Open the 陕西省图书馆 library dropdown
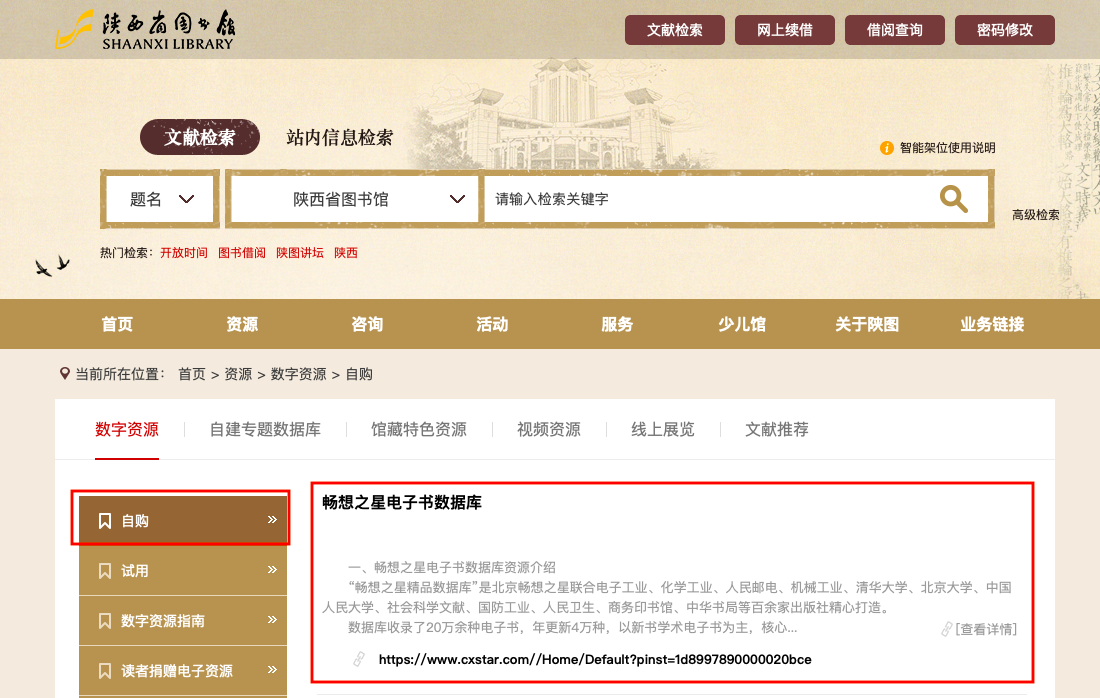1100x698 pixels. point(354,199)
